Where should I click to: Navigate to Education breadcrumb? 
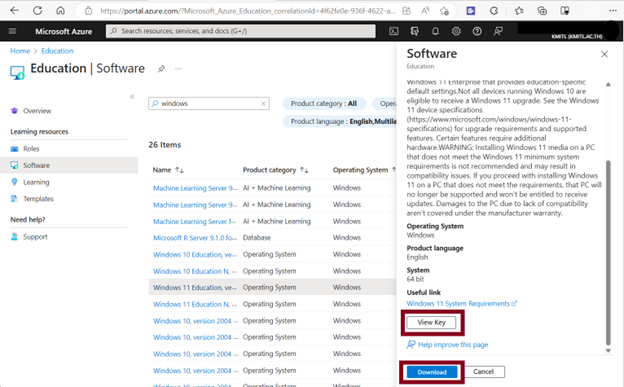coord(57,51)
